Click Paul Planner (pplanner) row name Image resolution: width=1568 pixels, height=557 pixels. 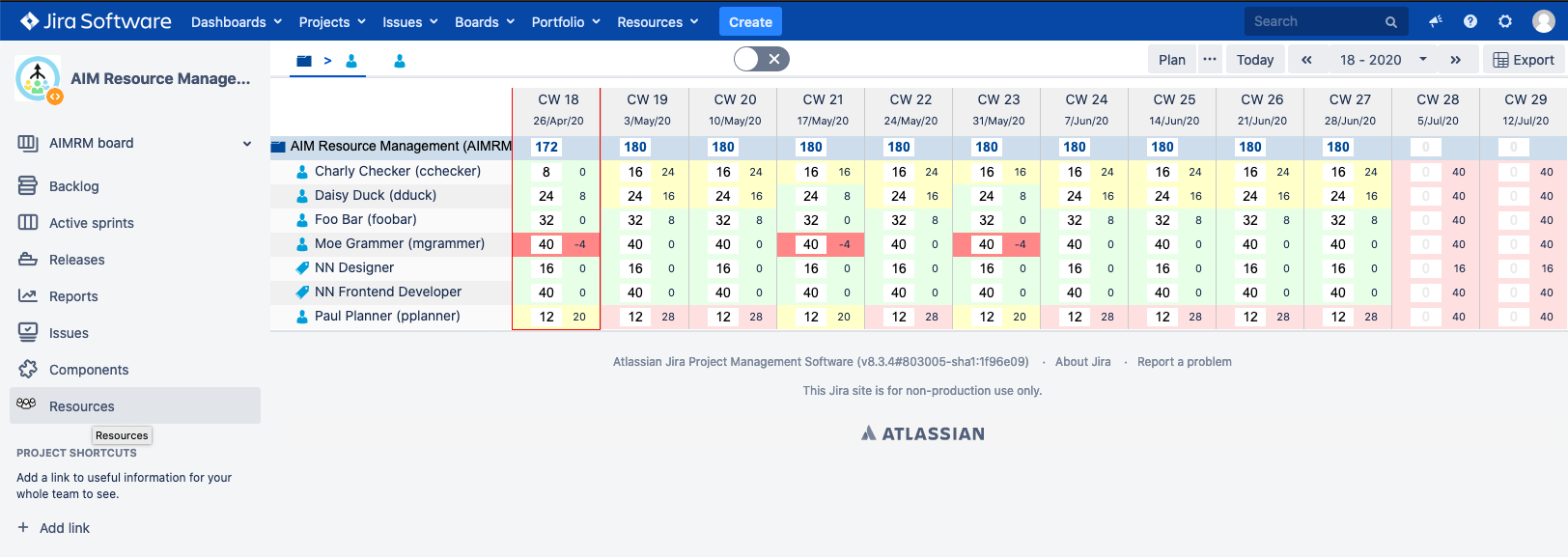pyautogui.click(x=387, y=316)
